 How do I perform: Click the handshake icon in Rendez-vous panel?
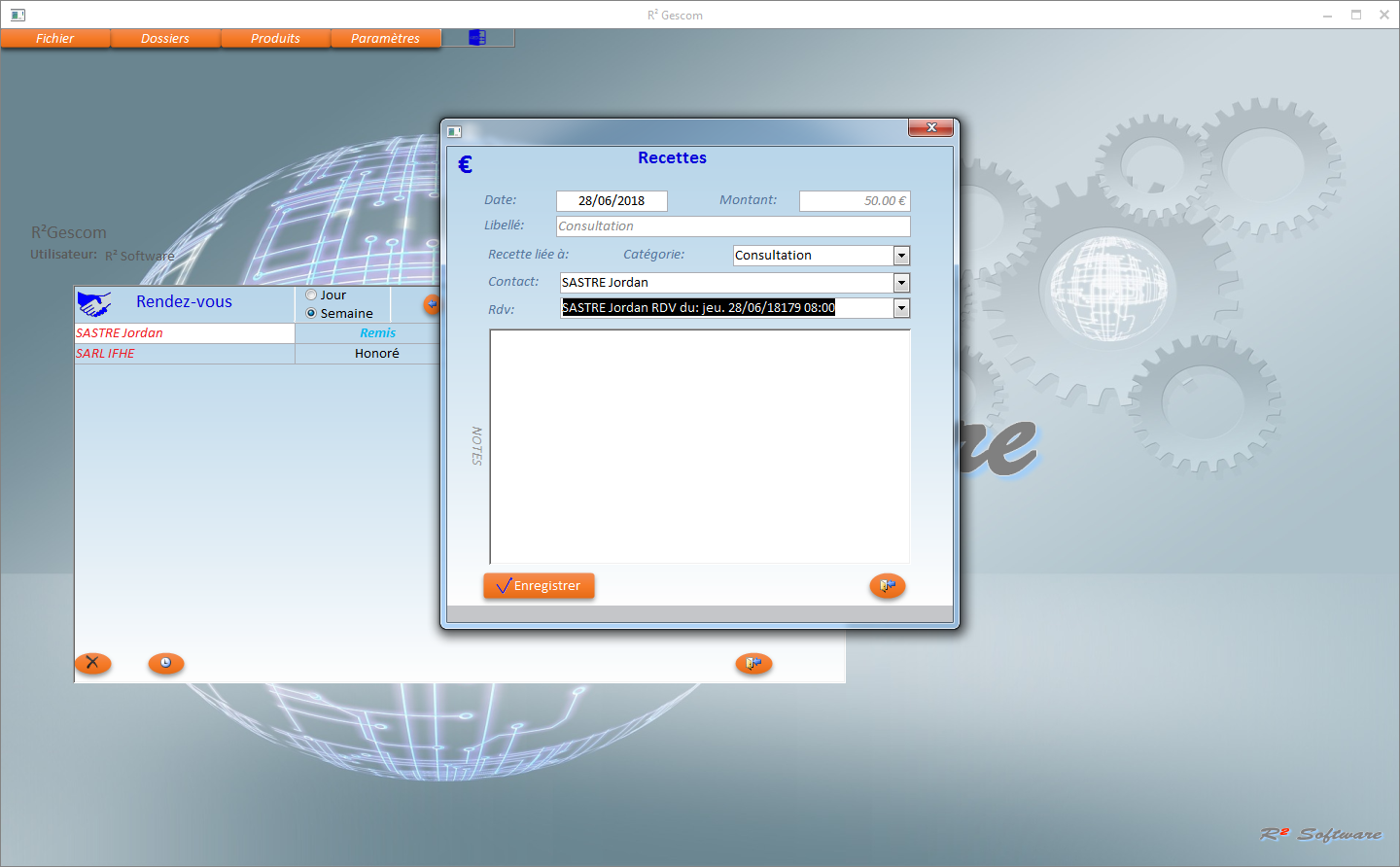[x=94, y=304]
